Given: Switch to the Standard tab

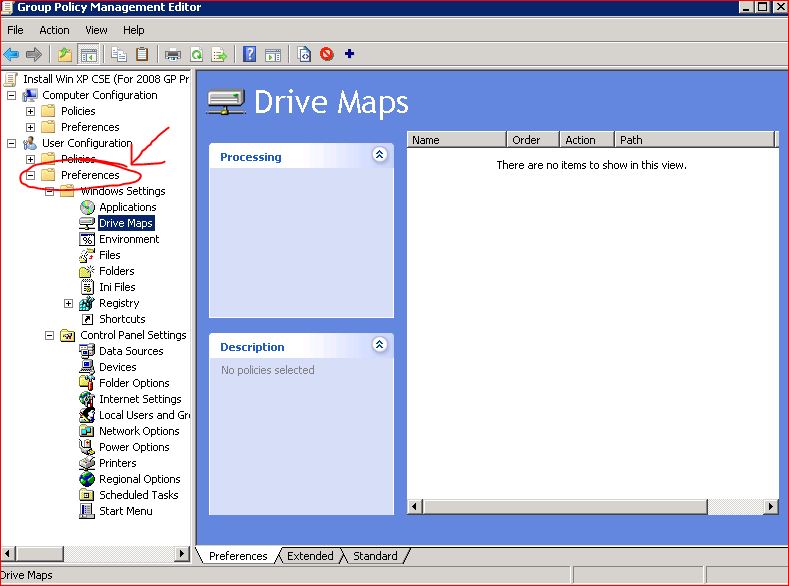Looking at the screenshot, I should click(x=375, y=556).
